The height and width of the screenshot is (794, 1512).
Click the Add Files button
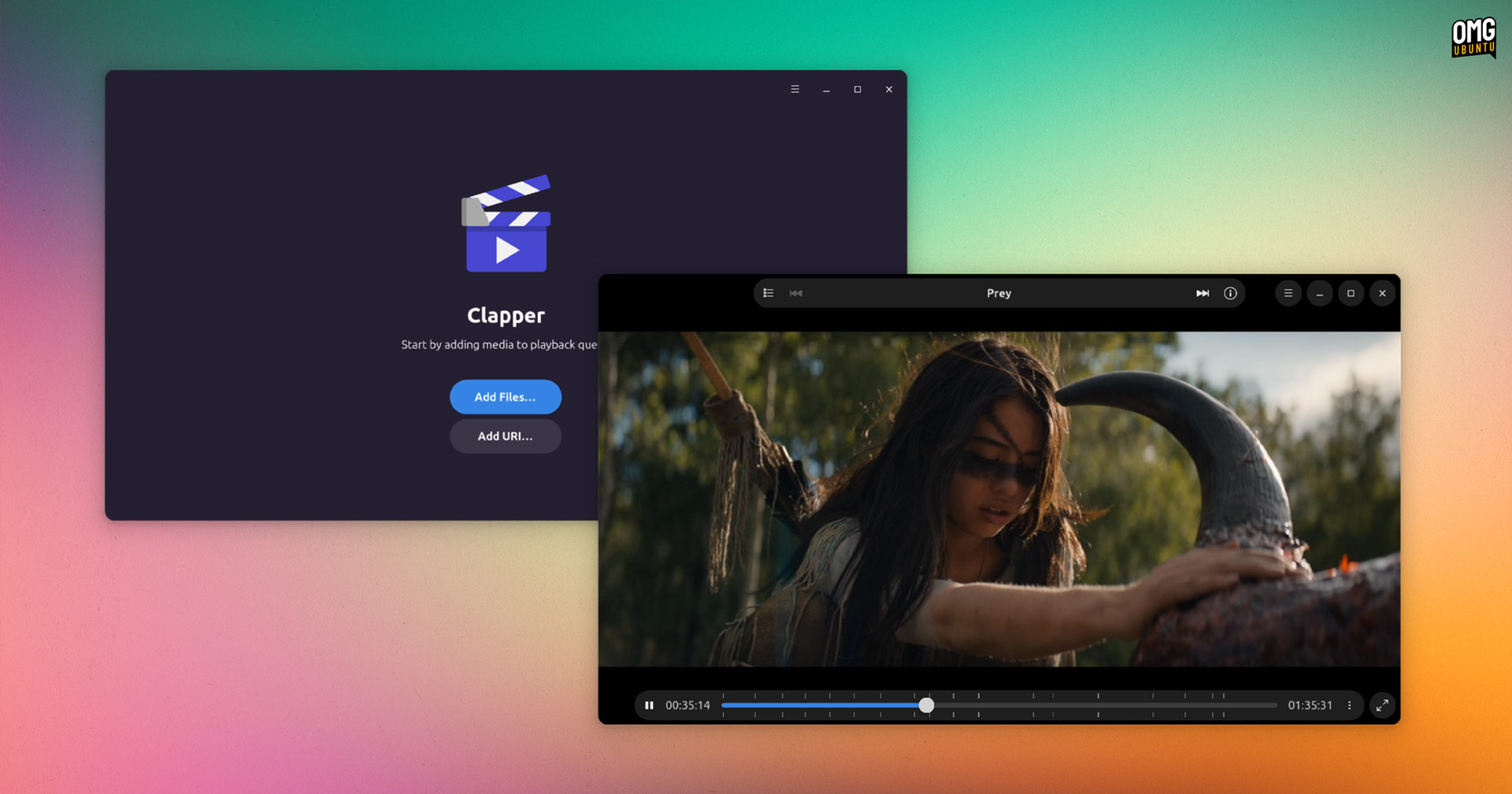pos(505,397)
